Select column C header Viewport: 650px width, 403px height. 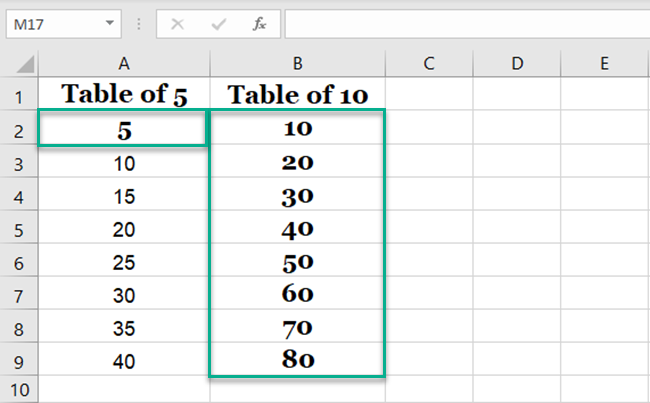(x=428, y=63)
